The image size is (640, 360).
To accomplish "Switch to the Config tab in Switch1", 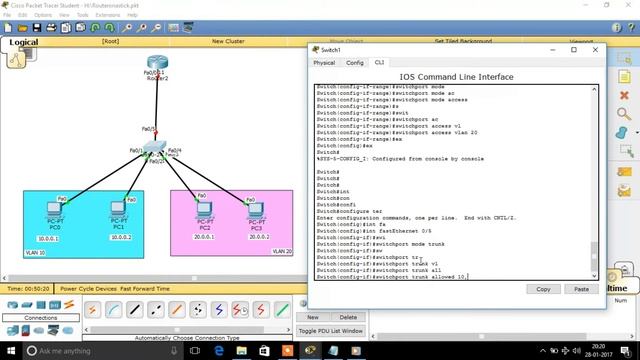I will (355, 63).
